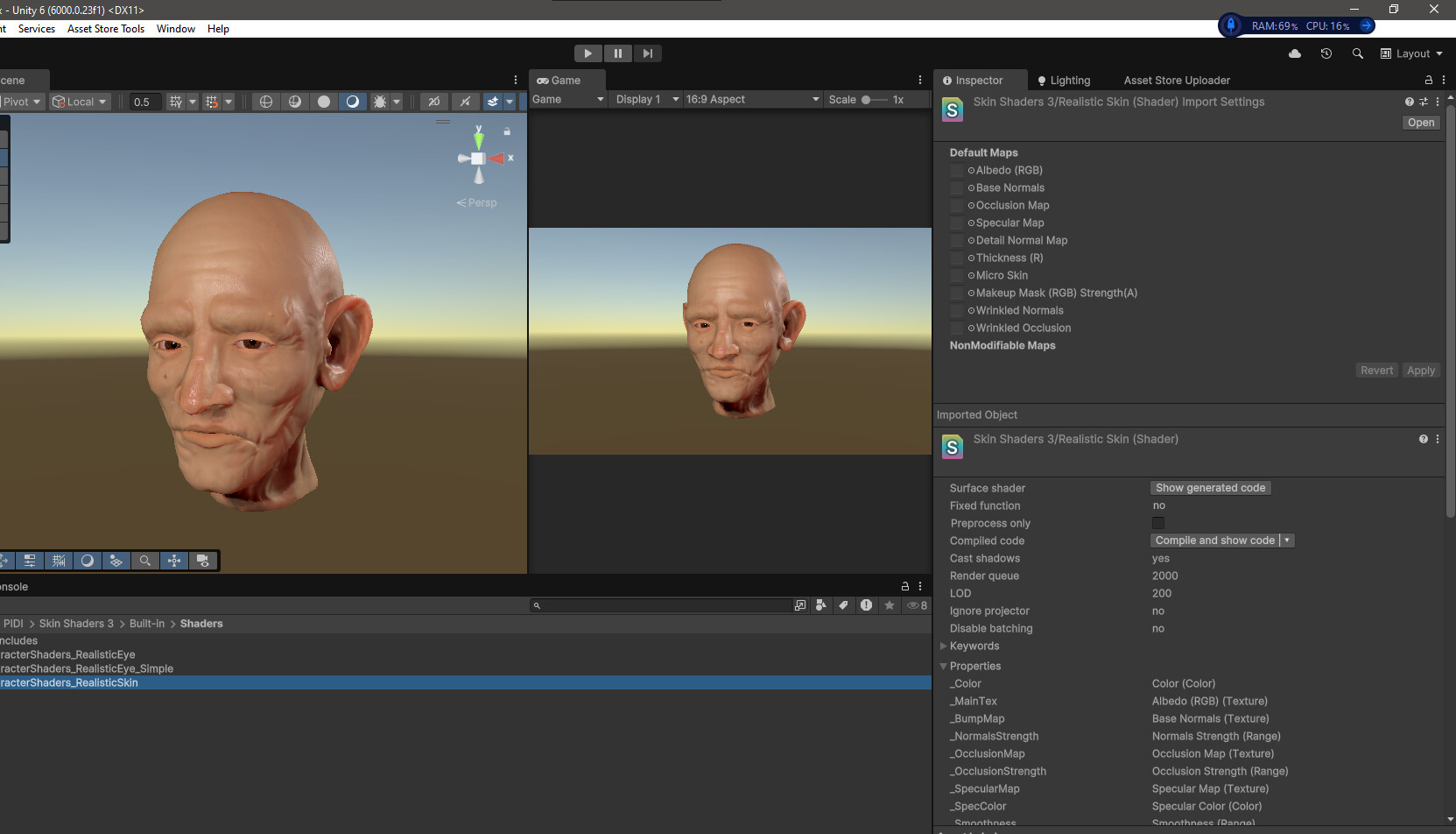Click the Apply button in Import Settings
The image size is (1456, 834).
[1421, 370]
